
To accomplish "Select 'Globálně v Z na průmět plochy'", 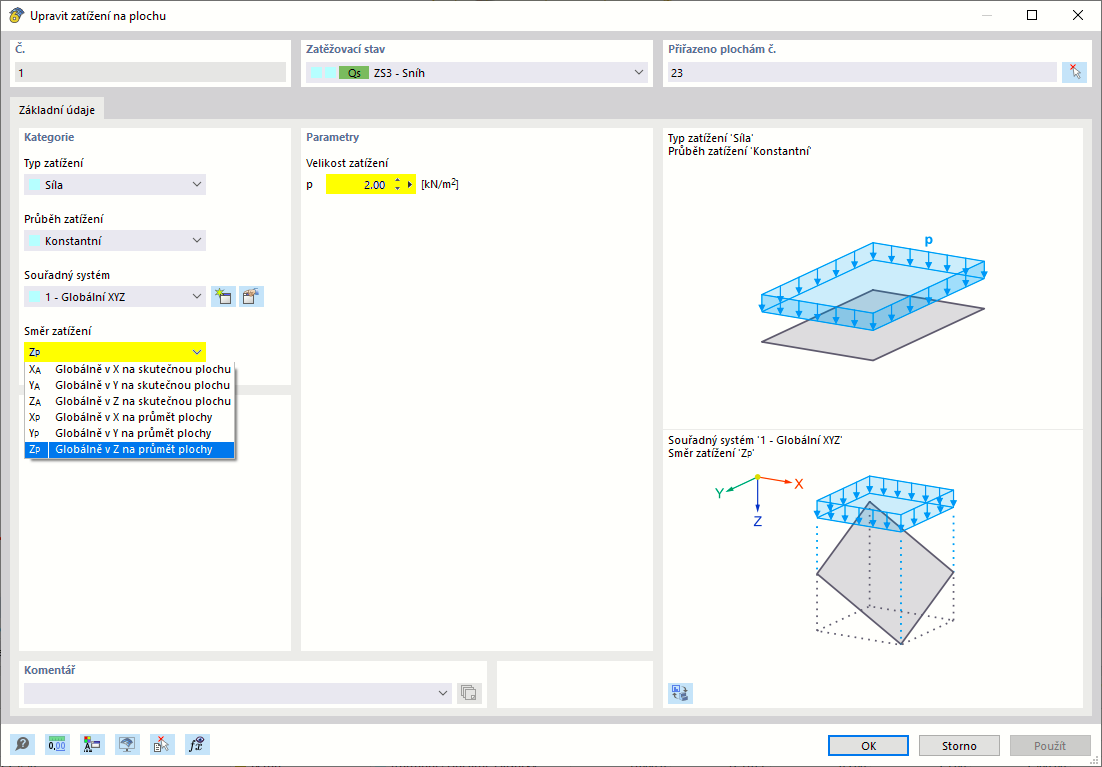I will point(129,449).
